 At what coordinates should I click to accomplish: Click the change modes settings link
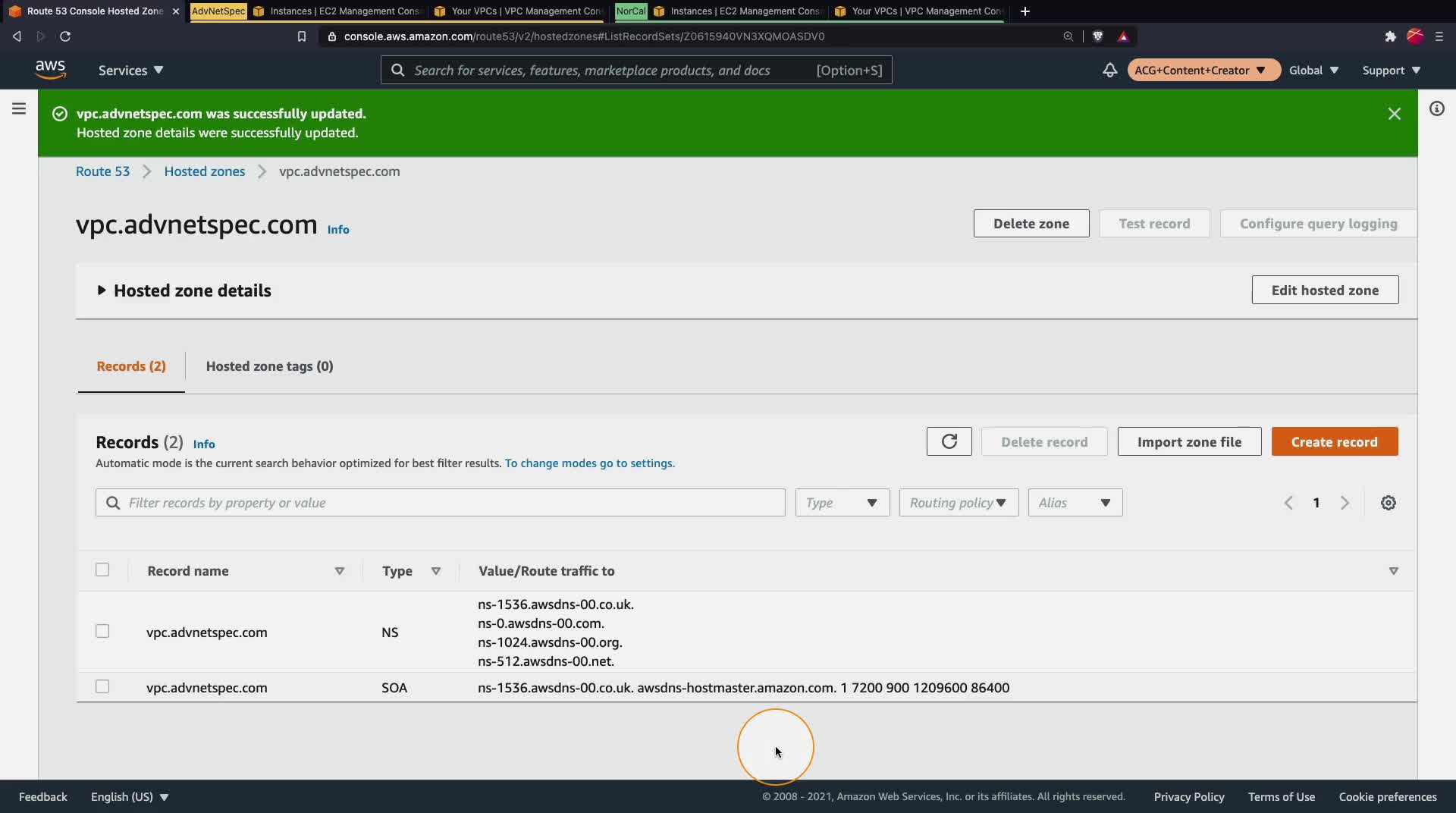click(x=589, y=463)
